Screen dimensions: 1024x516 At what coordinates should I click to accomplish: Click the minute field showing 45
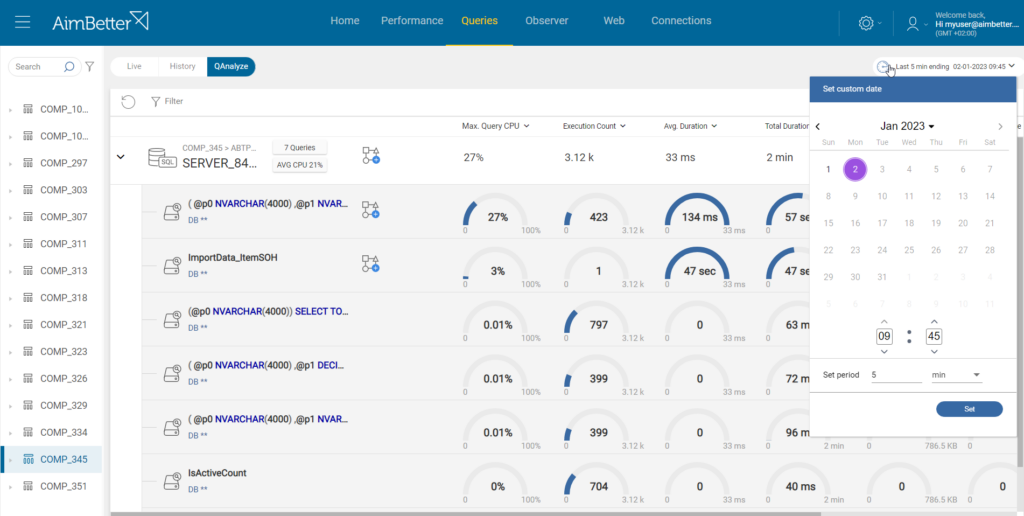coord(934,337)
